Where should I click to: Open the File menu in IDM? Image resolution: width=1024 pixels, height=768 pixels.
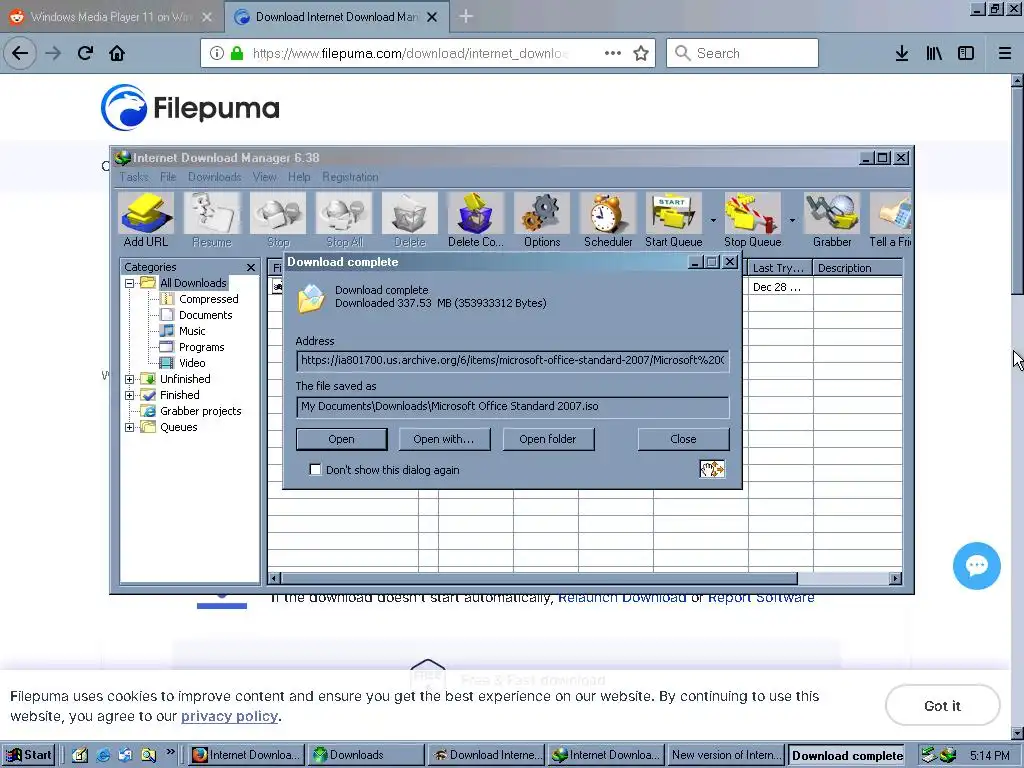point(168,177)
